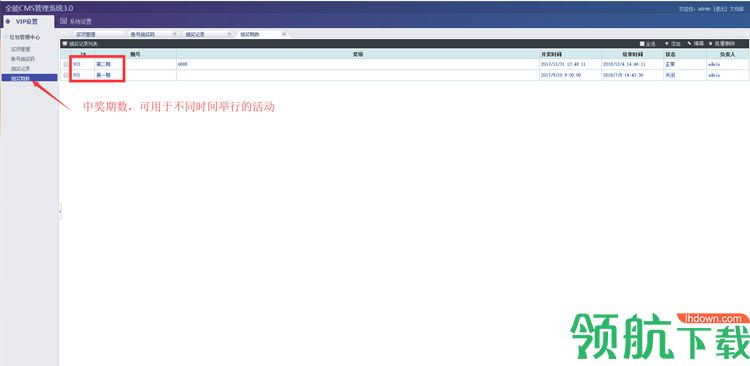This screenshot has width=750, height=366.
Task: Close the 账号抽奖码 page tab
Action: 174,34
